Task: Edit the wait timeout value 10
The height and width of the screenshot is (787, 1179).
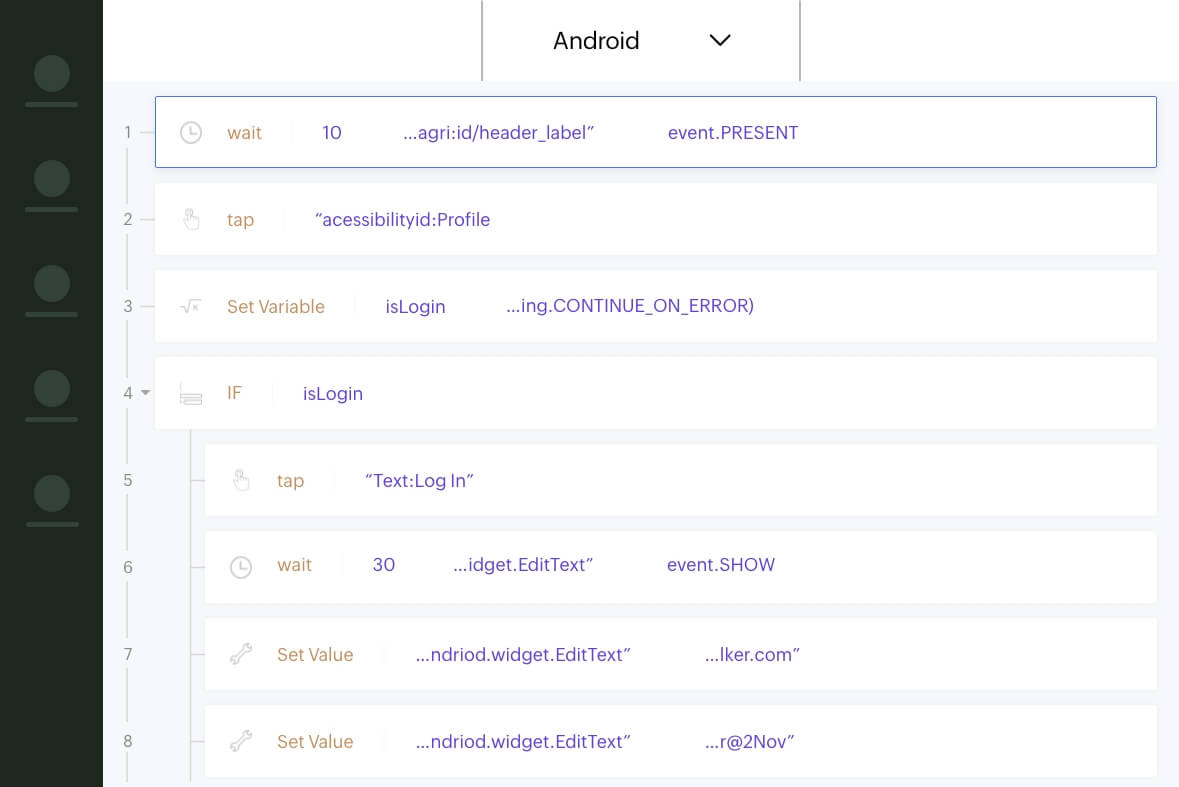Action: point(332,133)
